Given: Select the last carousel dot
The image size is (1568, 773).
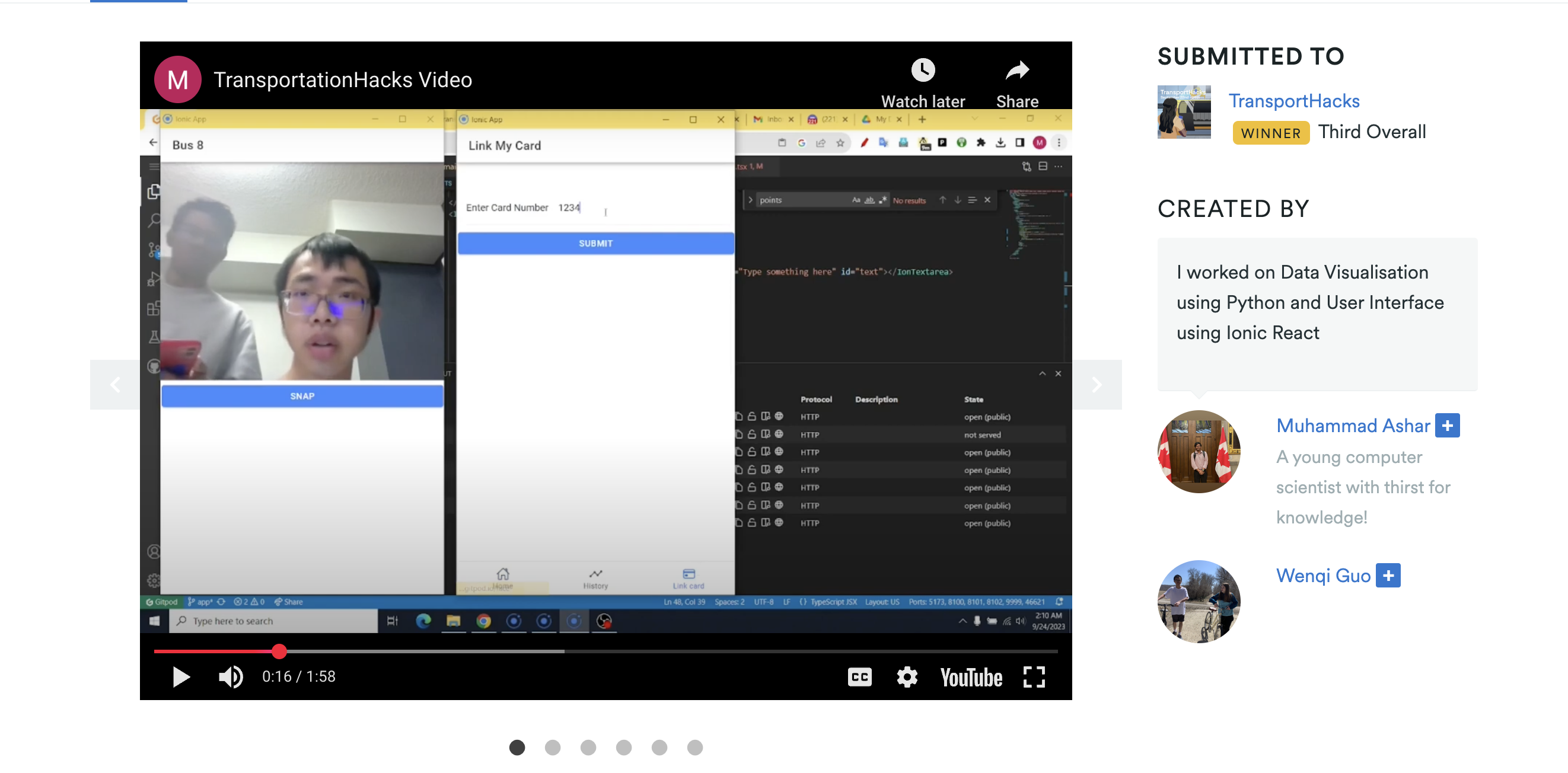Looking at the screenshot, I should pos(694,748).
